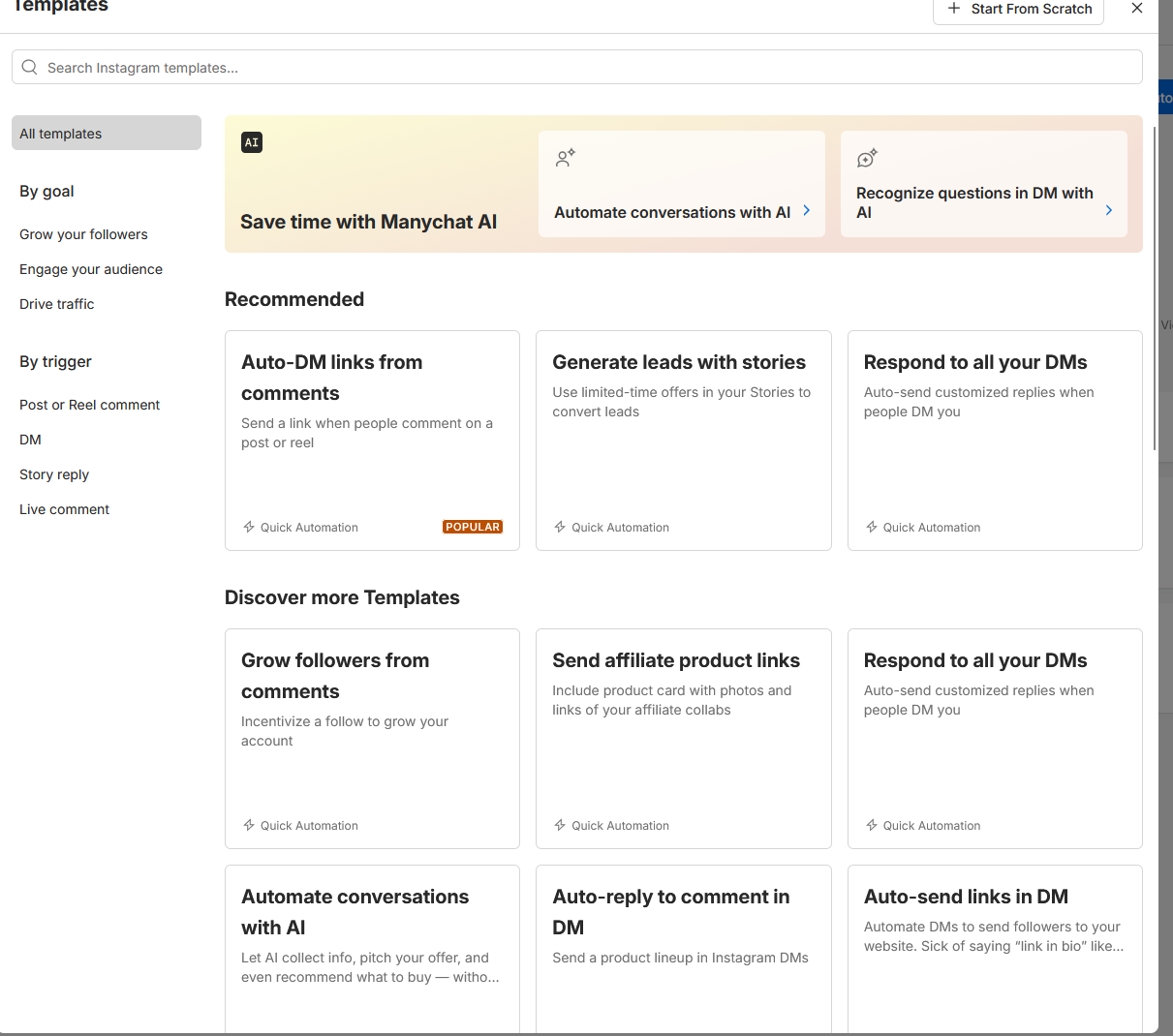Select All templates in sidebar

pyautogui.click(x=107, y=133)
